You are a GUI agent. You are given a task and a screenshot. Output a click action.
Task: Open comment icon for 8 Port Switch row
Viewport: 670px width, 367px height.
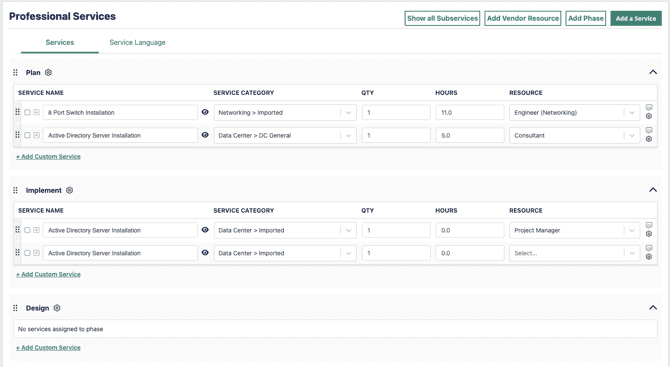click(649, 107)
